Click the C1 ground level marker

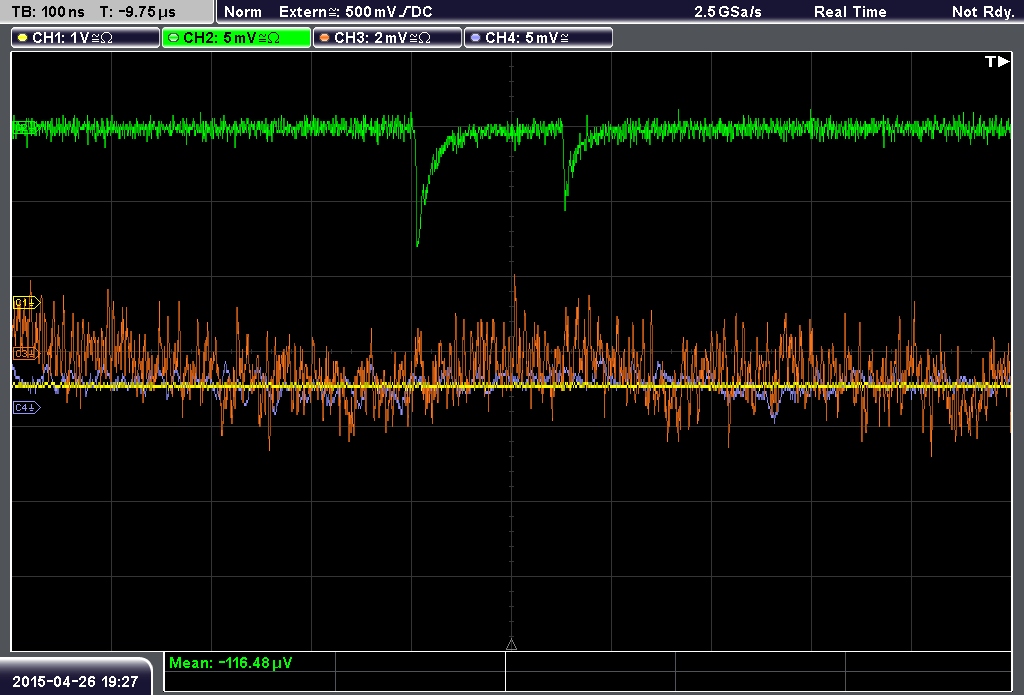(x=27, y=302)
